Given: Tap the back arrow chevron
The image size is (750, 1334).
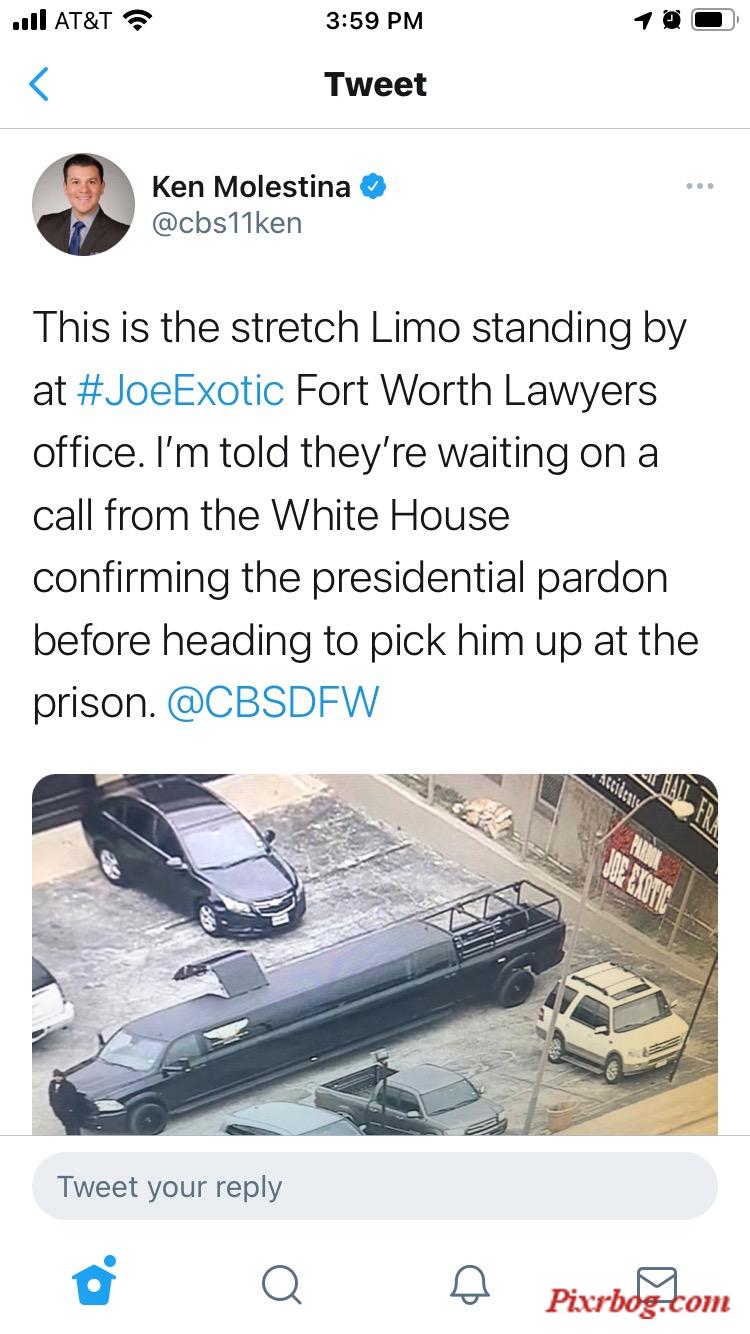Looking at the screenshot, I should point(39,84).
